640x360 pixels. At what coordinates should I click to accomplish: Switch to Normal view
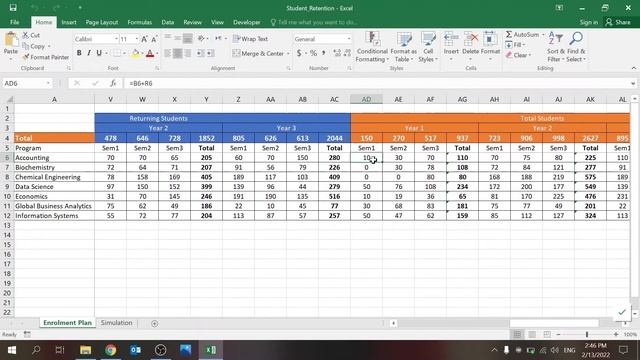(517, 334)
